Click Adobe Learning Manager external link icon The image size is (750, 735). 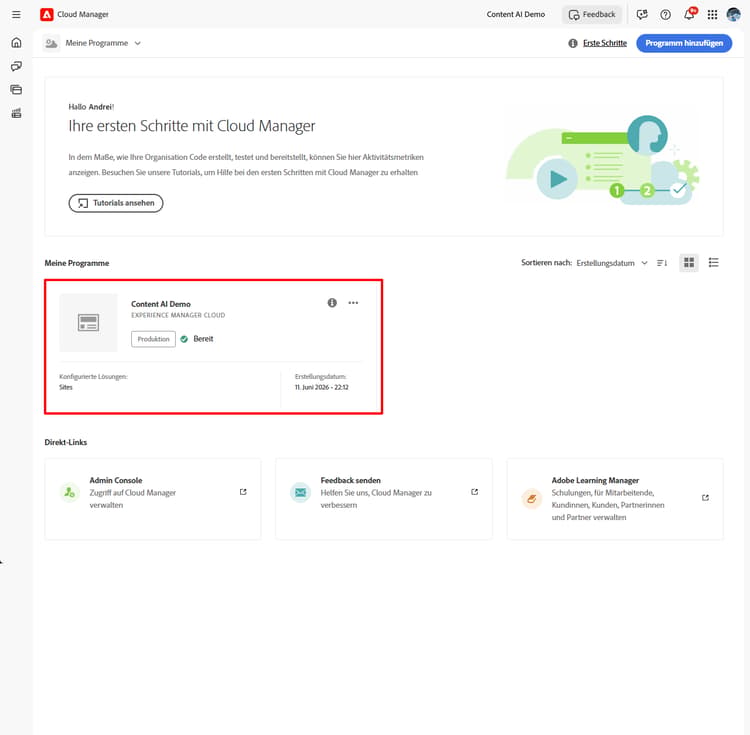pyautogui.click(x=706, y=498)
